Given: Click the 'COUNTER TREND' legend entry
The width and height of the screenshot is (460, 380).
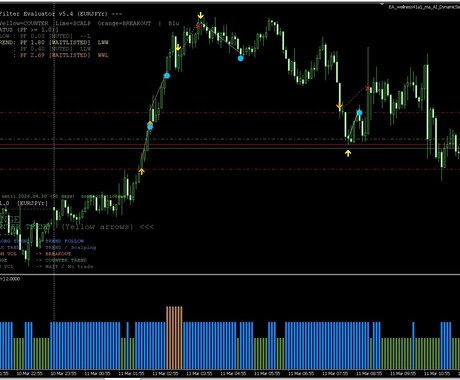Looking at the screenshot, I should coord(66,260).
